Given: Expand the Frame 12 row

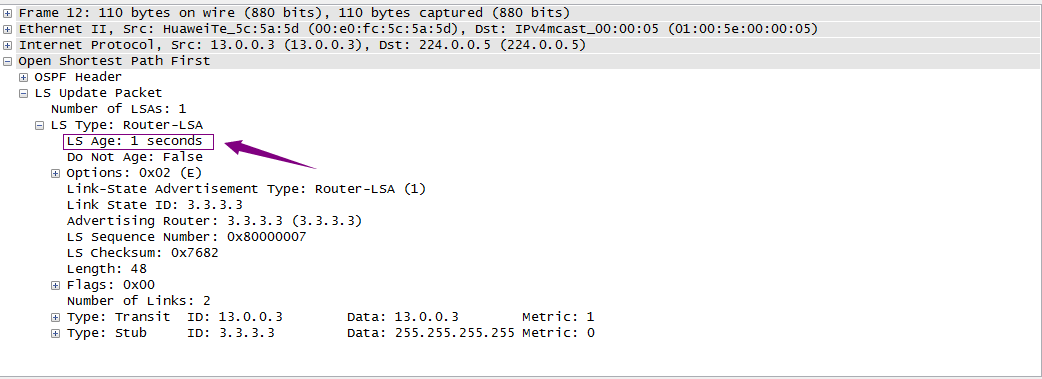Looking at the screenshot, I should click(x=7, y=13).
